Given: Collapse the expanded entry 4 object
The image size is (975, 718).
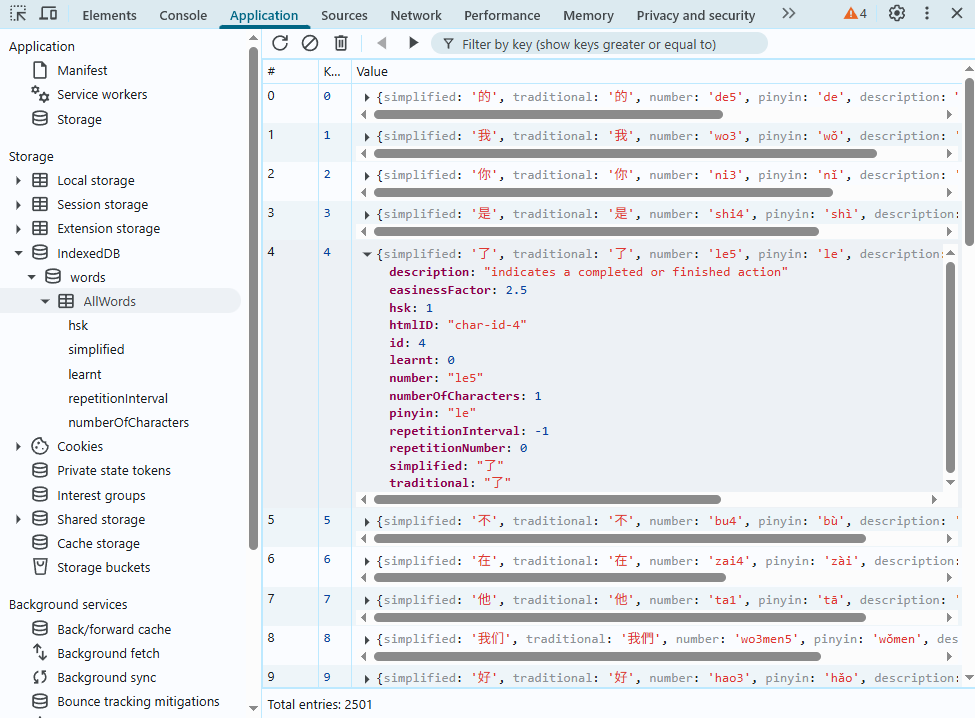Looking at the screenshot, I should click(367, 254).
